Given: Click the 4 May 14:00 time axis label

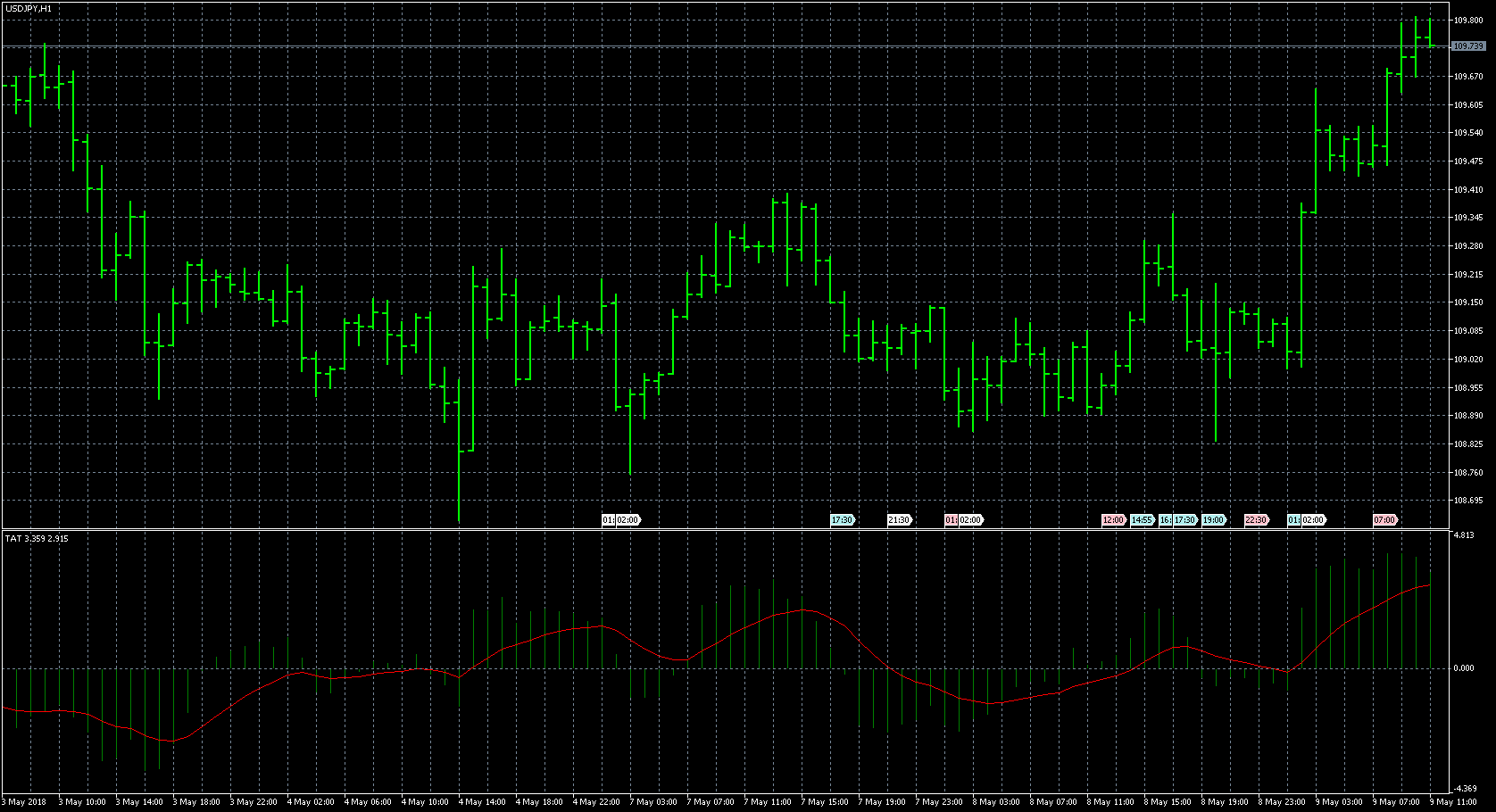Looking at the screenshot, I should (482, 801).
